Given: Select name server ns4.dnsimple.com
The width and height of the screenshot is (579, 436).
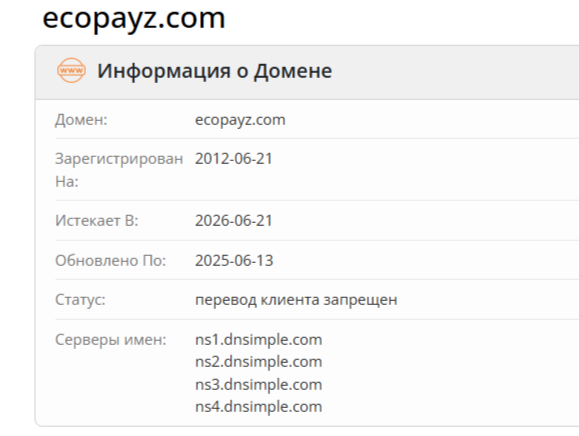Looking at the screenshot, I should click(x=258, y=407).
